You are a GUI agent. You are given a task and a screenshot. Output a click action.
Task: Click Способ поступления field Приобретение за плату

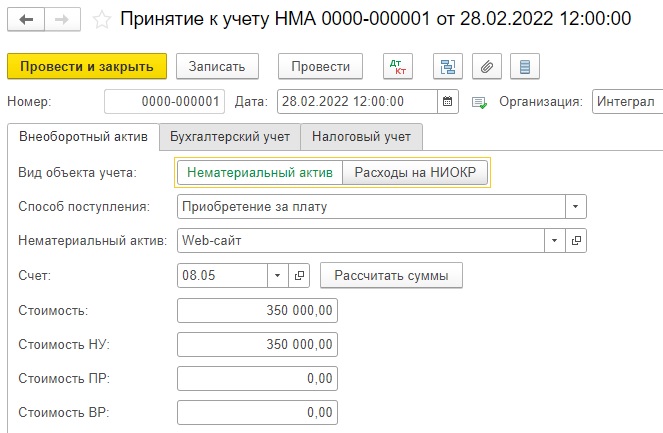pyautogui.click(x=371, y=206)
